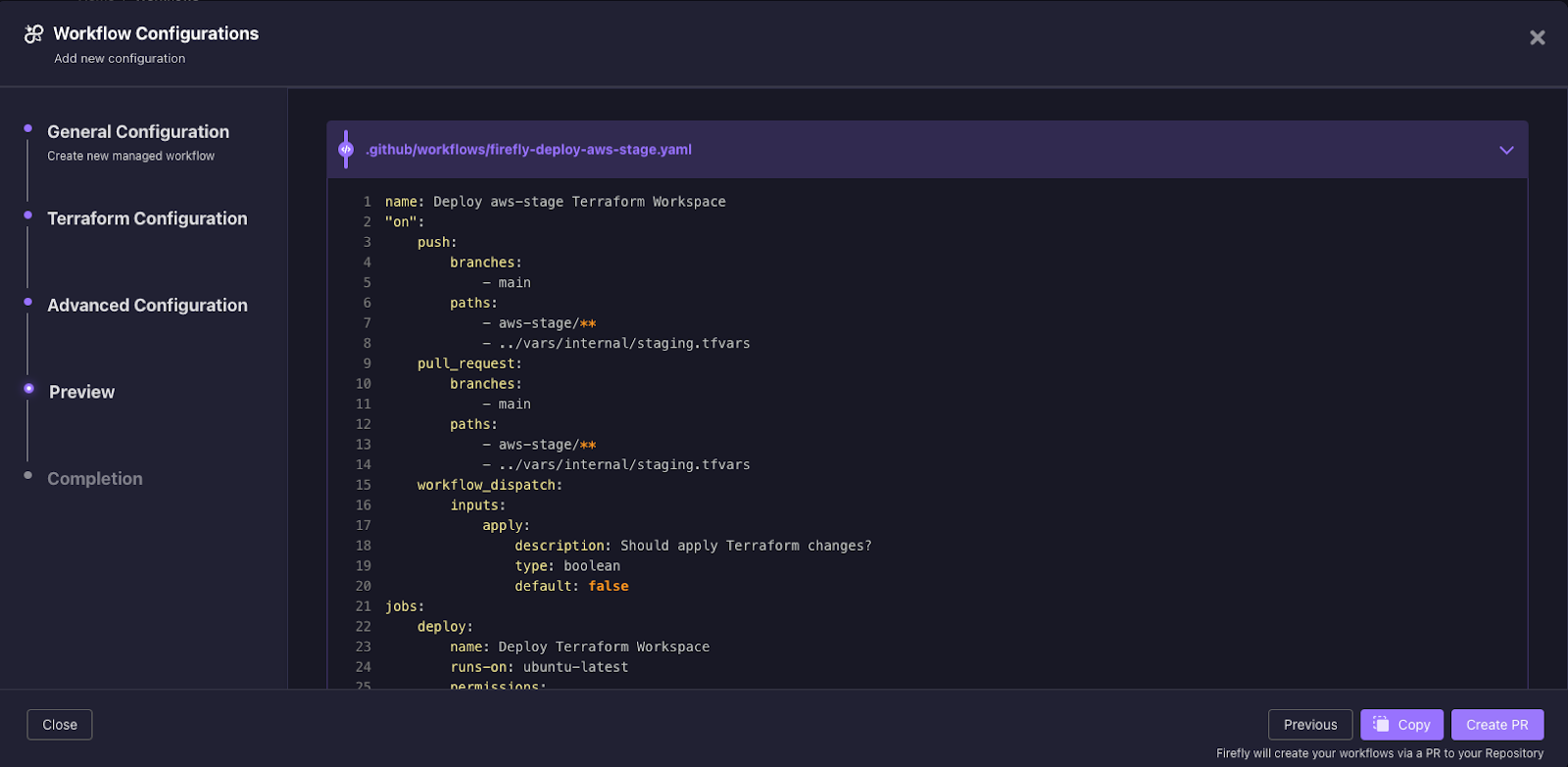
Task: Go to the Terraform Configuration step
Action: point(147,218)
